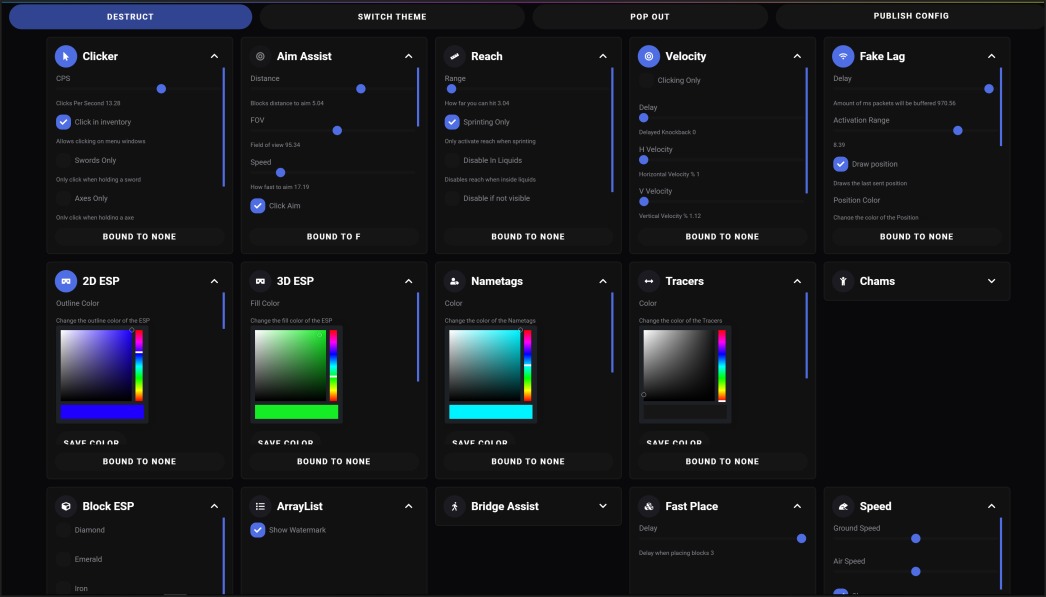Toggle the Show Watermark checkbox

pos(258,530)
